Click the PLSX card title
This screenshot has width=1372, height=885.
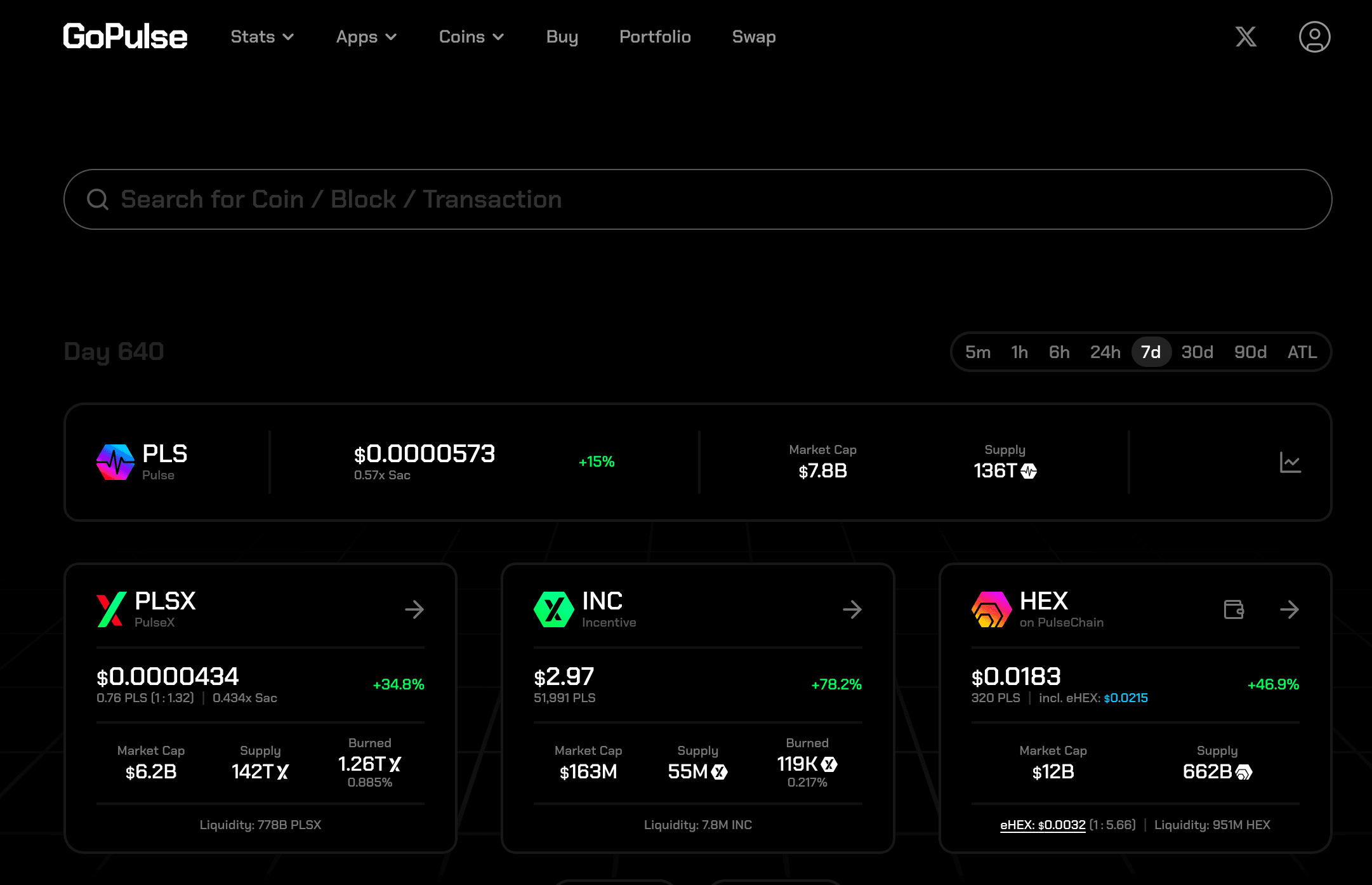tap(165, 601)
